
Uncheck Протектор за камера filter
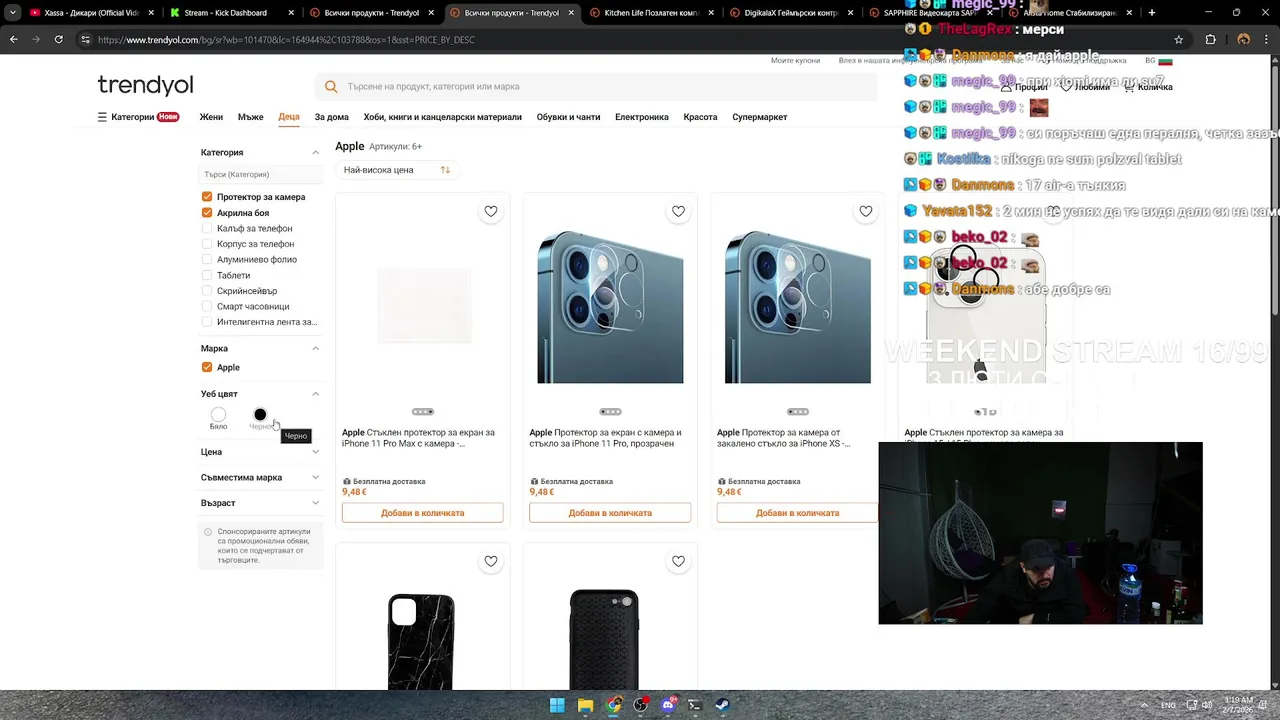(x=207, y=197)
